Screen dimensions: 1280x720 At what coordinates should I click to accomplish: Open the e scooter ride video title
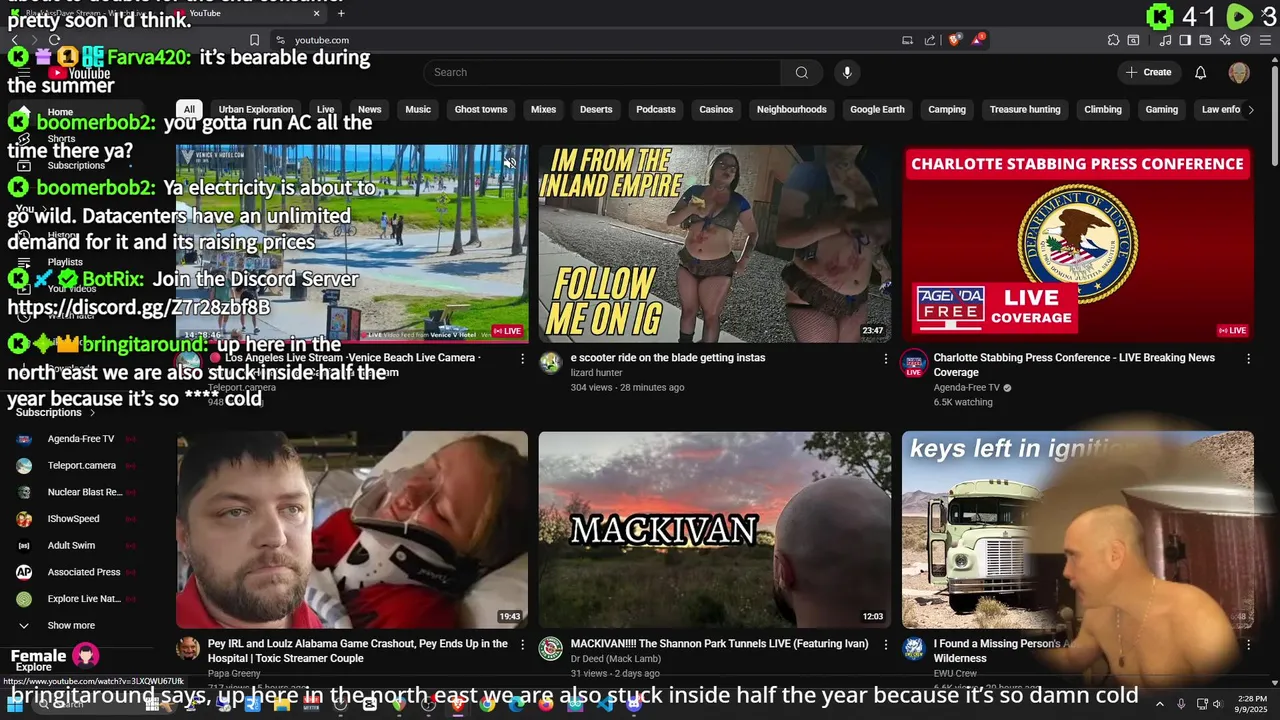click(x=668, y=358)
